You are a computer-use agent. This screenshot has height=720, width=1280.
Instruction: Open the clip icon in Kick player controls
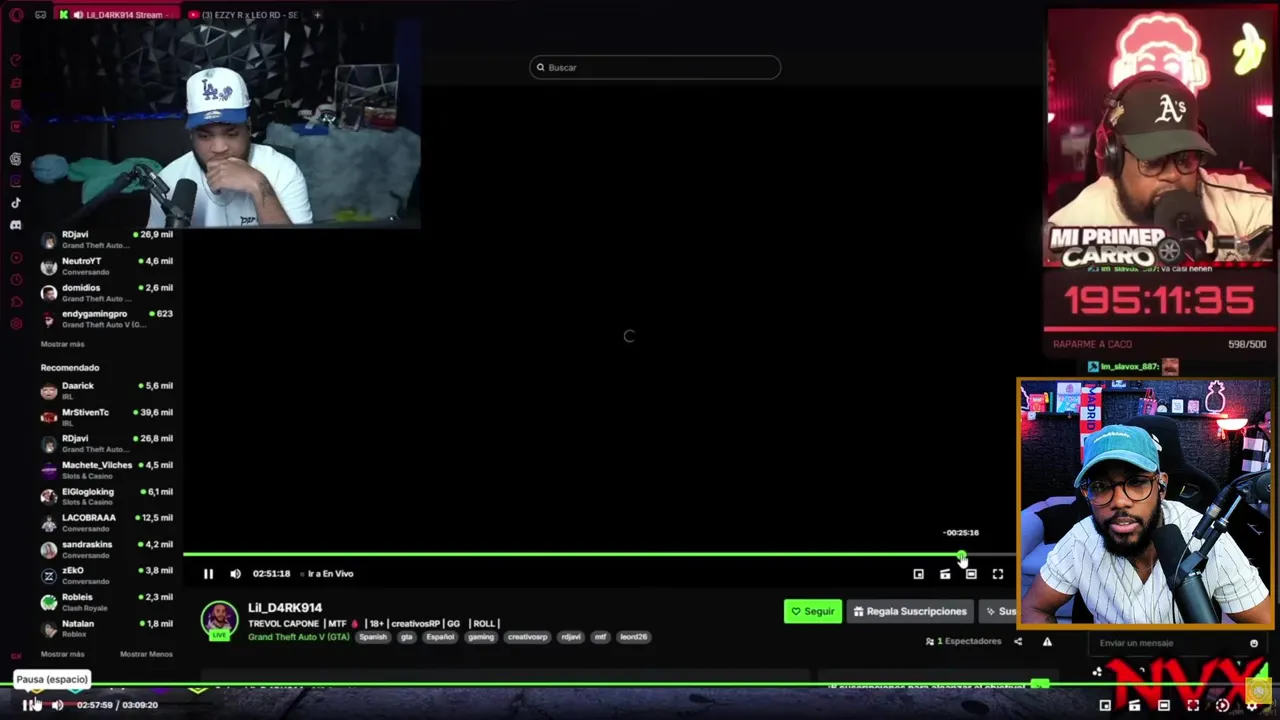point(945,574)
